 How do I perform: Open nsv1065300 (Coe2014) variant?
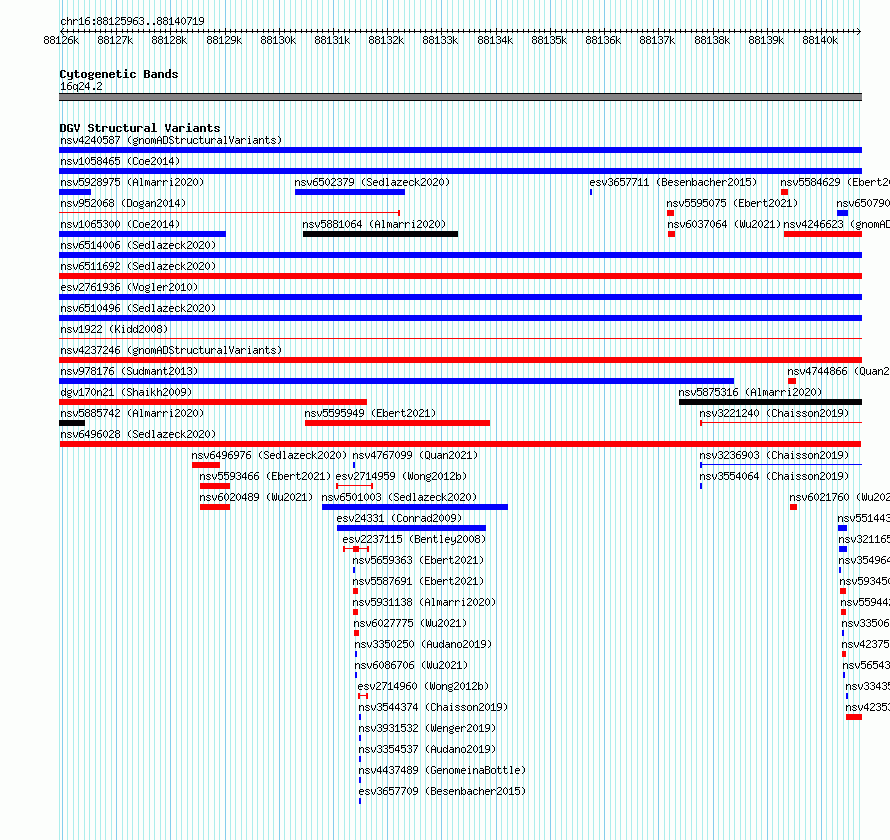(120, 224)
